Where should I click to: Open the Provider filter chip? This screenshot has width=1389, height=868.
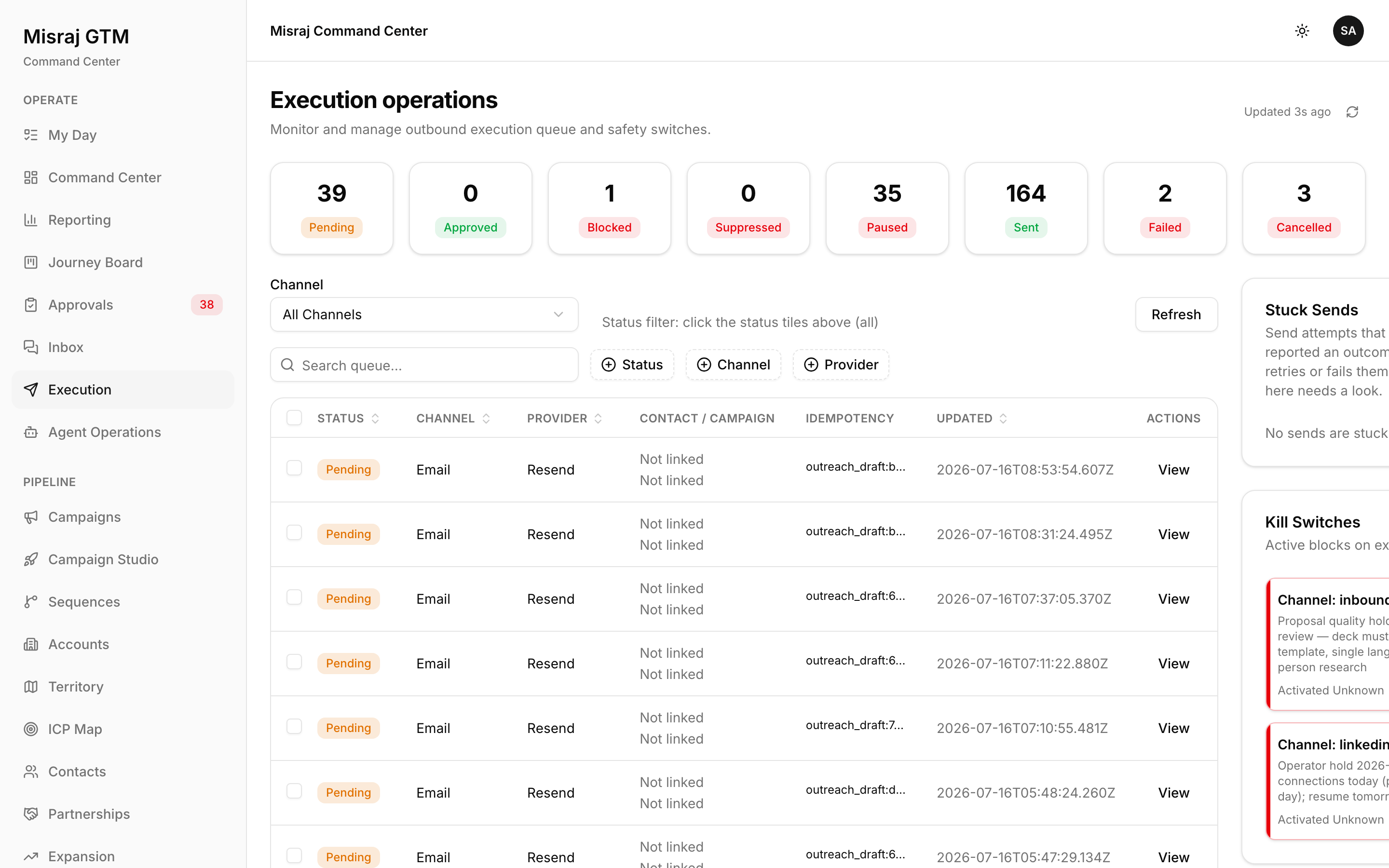pos(841,365)
